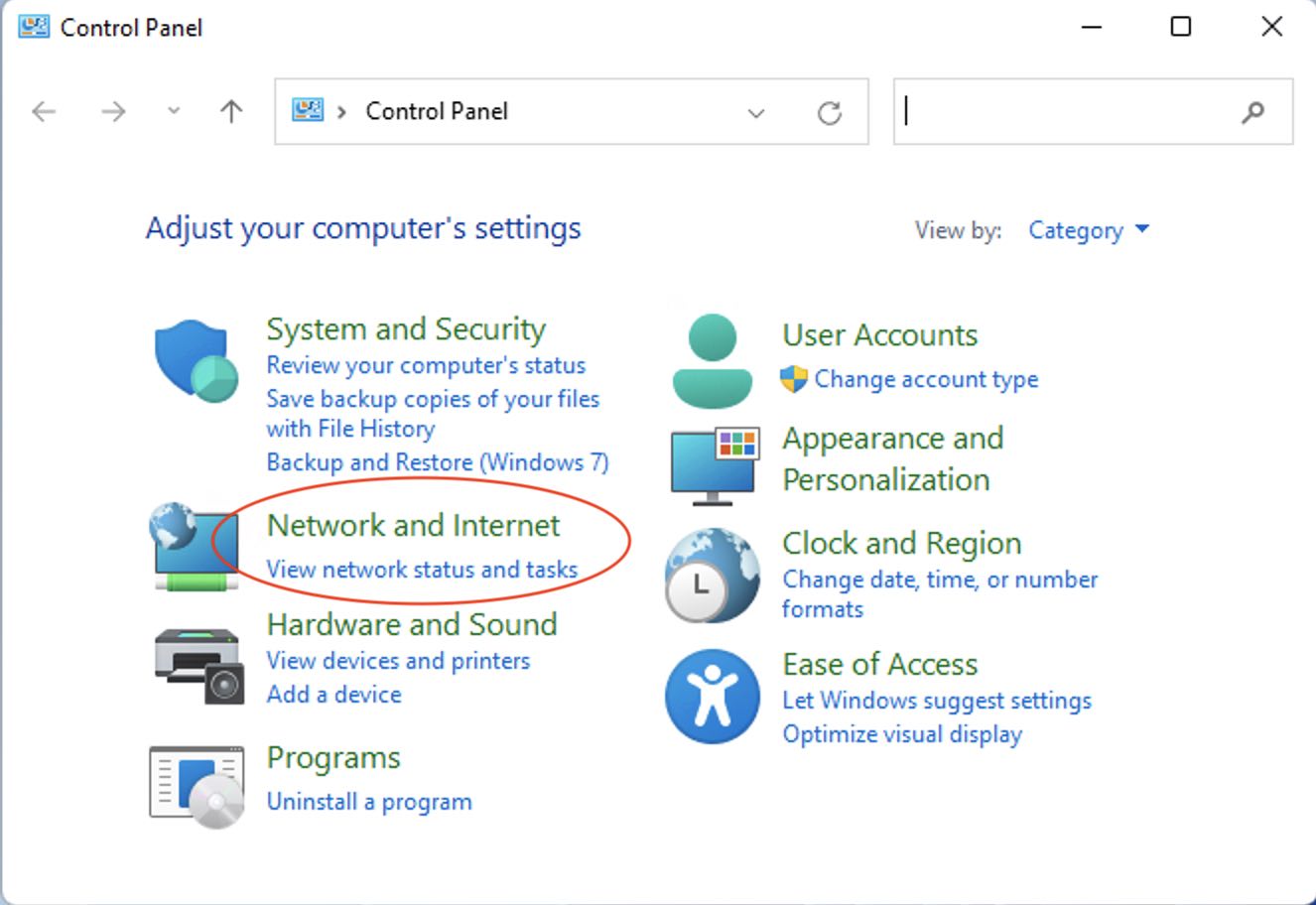Click the Programs disc icon

click(197, 788)
